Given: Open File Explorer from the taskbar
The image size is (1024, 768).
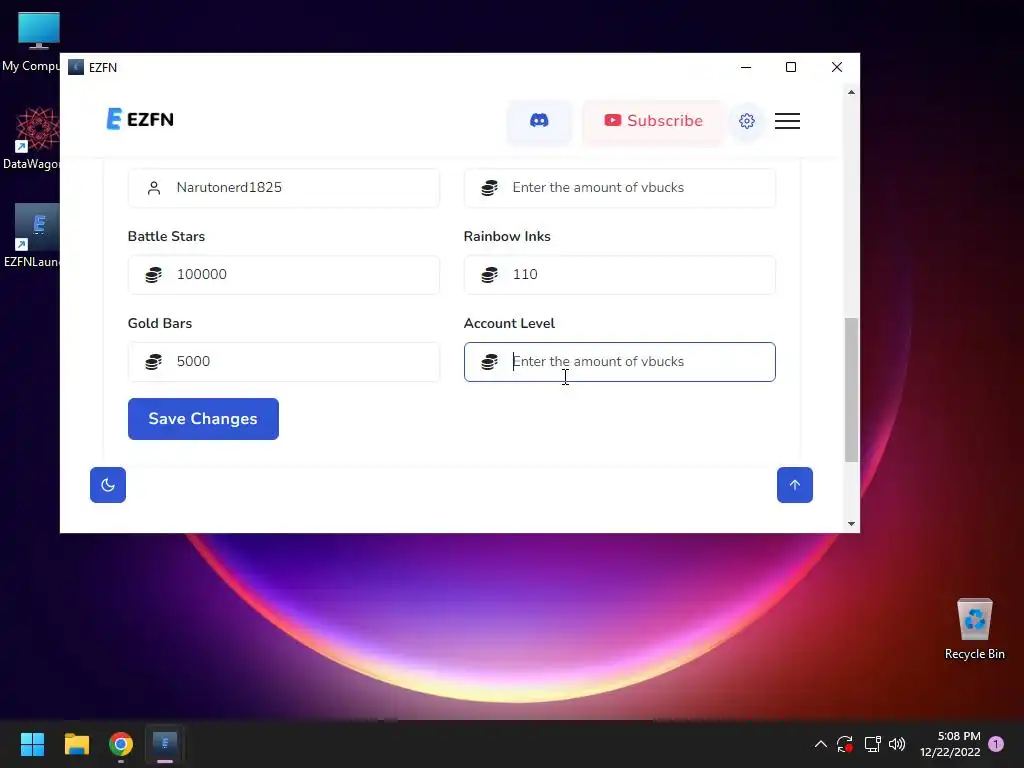Looking at the screenshot, I should (x=76, y=744).
